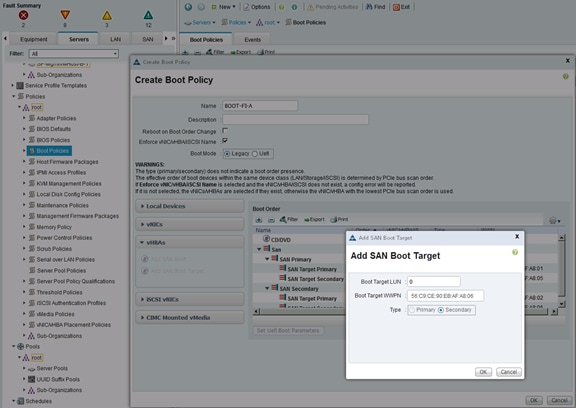Click Set Uefi Boot Parameters button
The height and width of the screenshot is (408, 576).
point(288,331)
